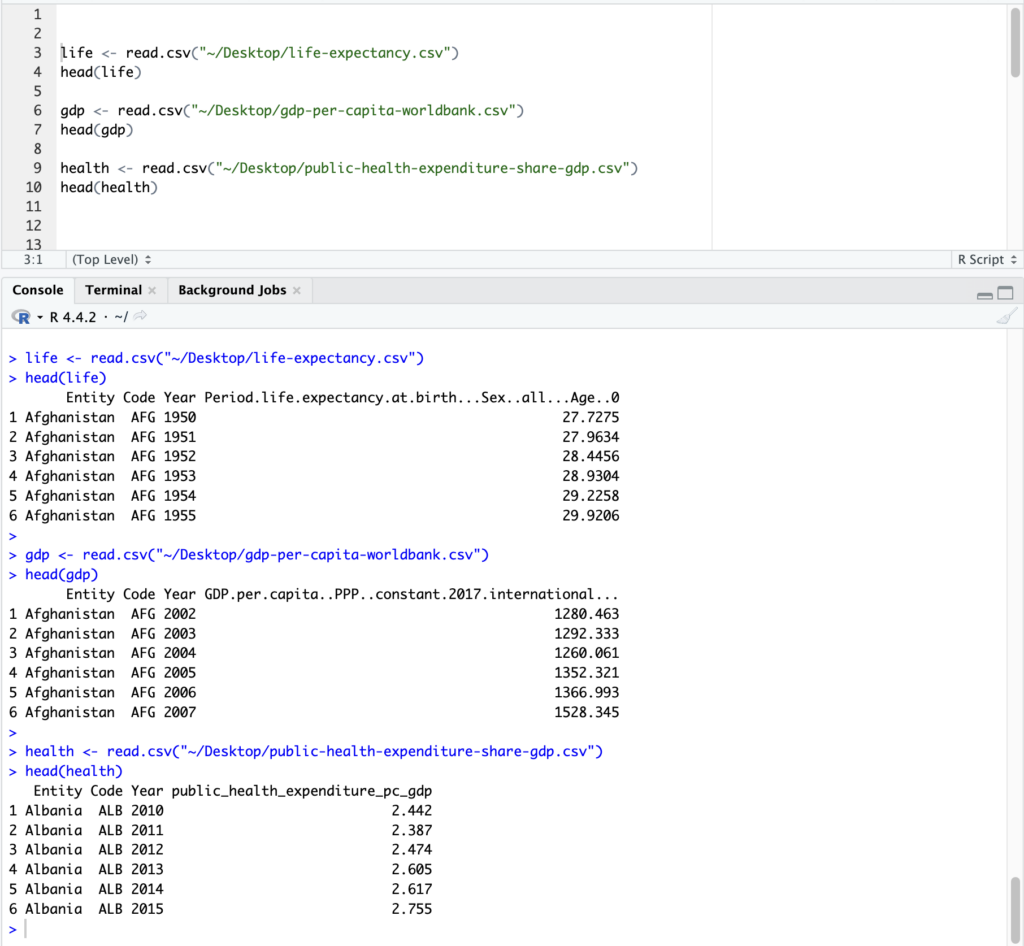Click line number 10 in the gutter
The height and width of the screenshot is (946, 1024).
[x=34, y=187]
